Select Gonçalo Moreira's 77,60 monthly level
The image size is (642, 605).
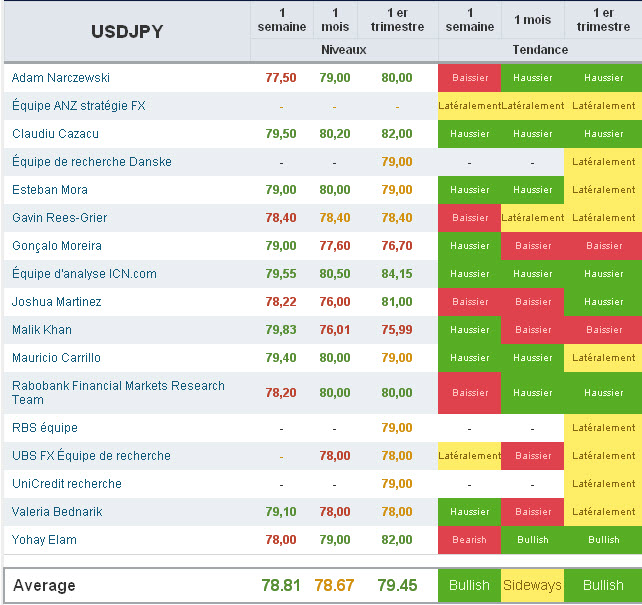pos(335,246)
